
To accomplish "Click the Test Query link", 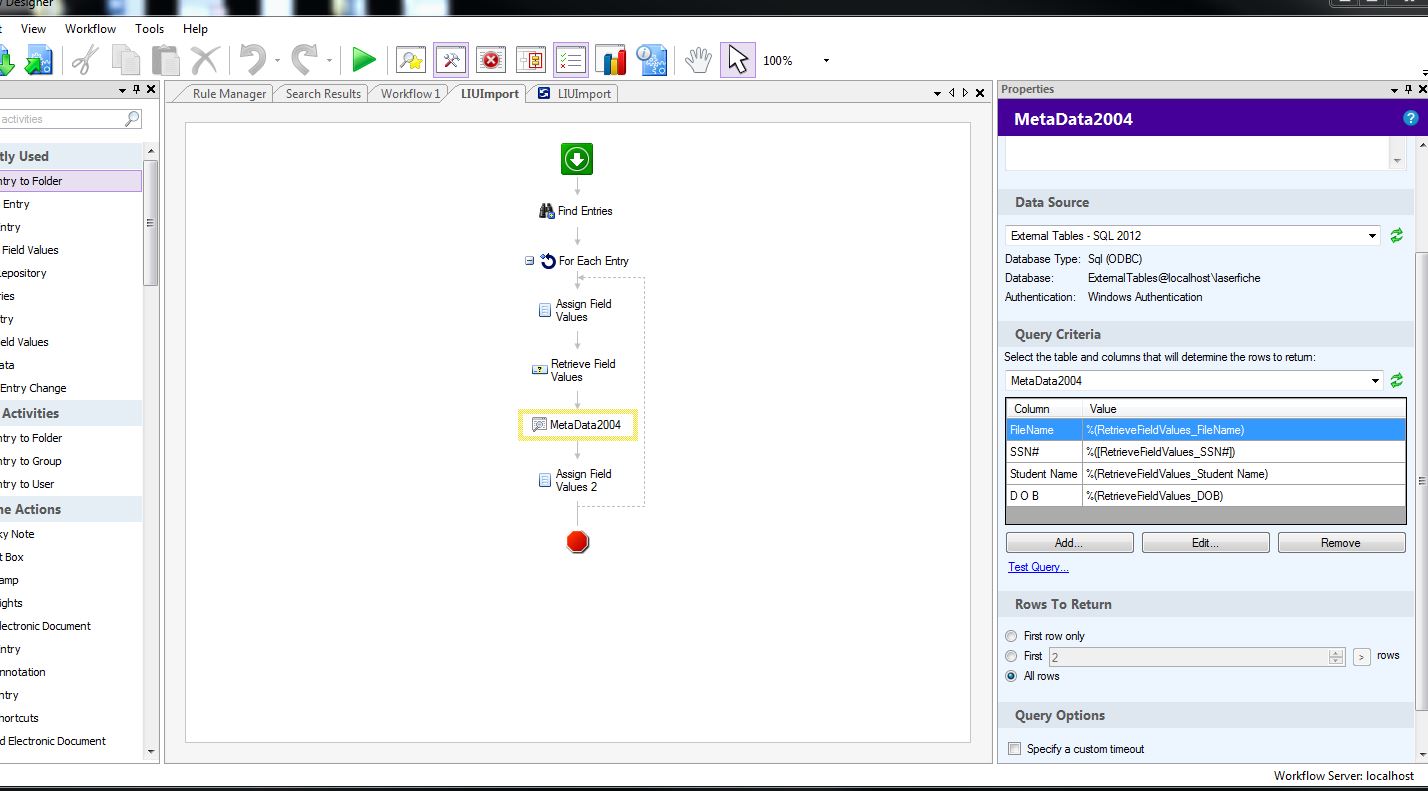I will click(x=1038, y=567).
